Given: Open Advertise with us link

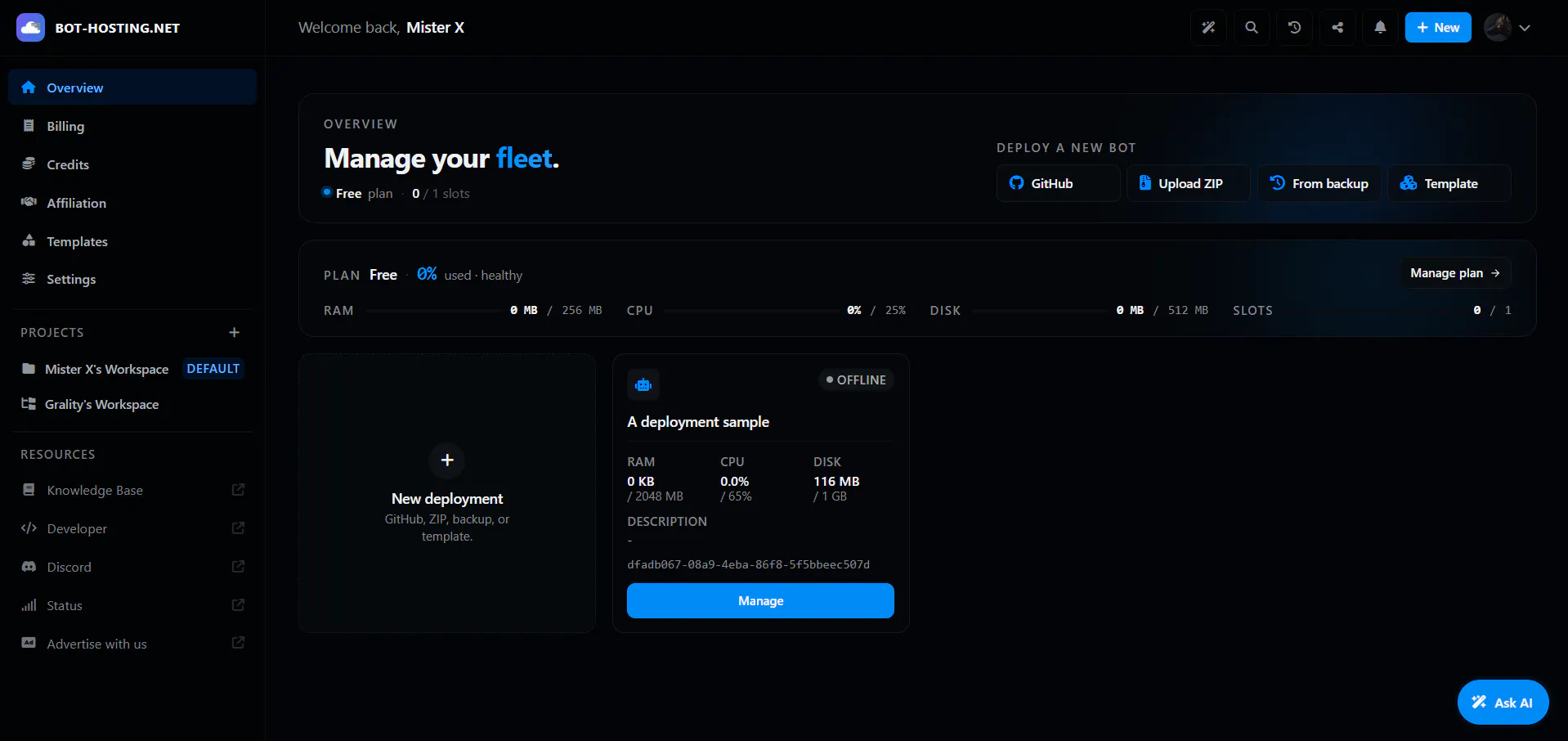Looking at the screenshot, I should 132,644.
